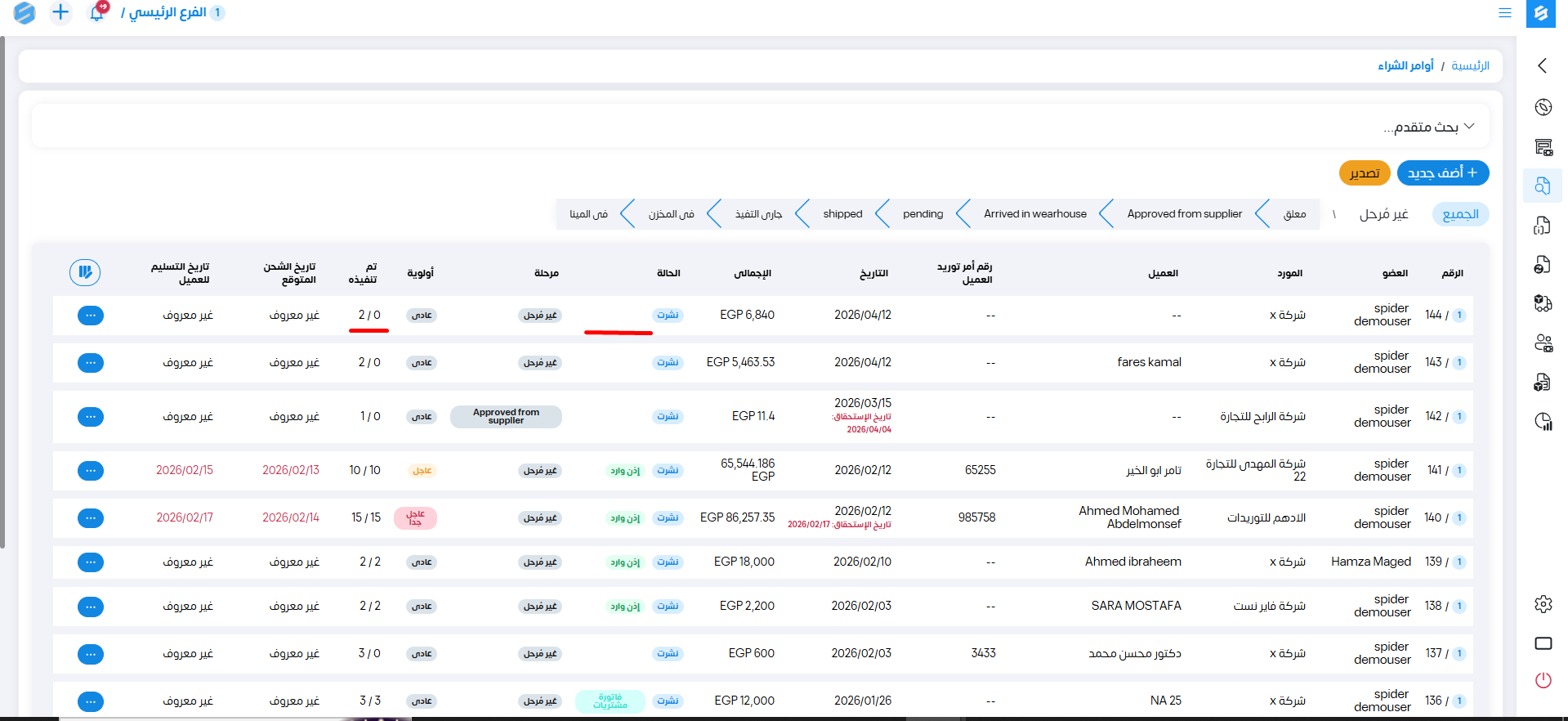Click the 'أضف جديد' add new button
Viewport: 1568px width, 721px height.
click(x=1442, y=172)
